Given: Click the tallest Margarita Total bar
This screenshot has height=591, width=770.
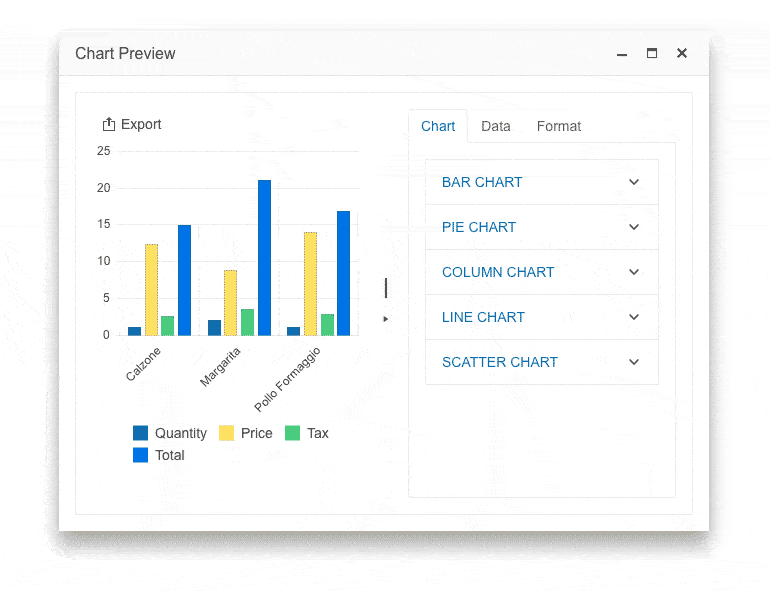Looking at the screenshot, I should coord(264,258).
